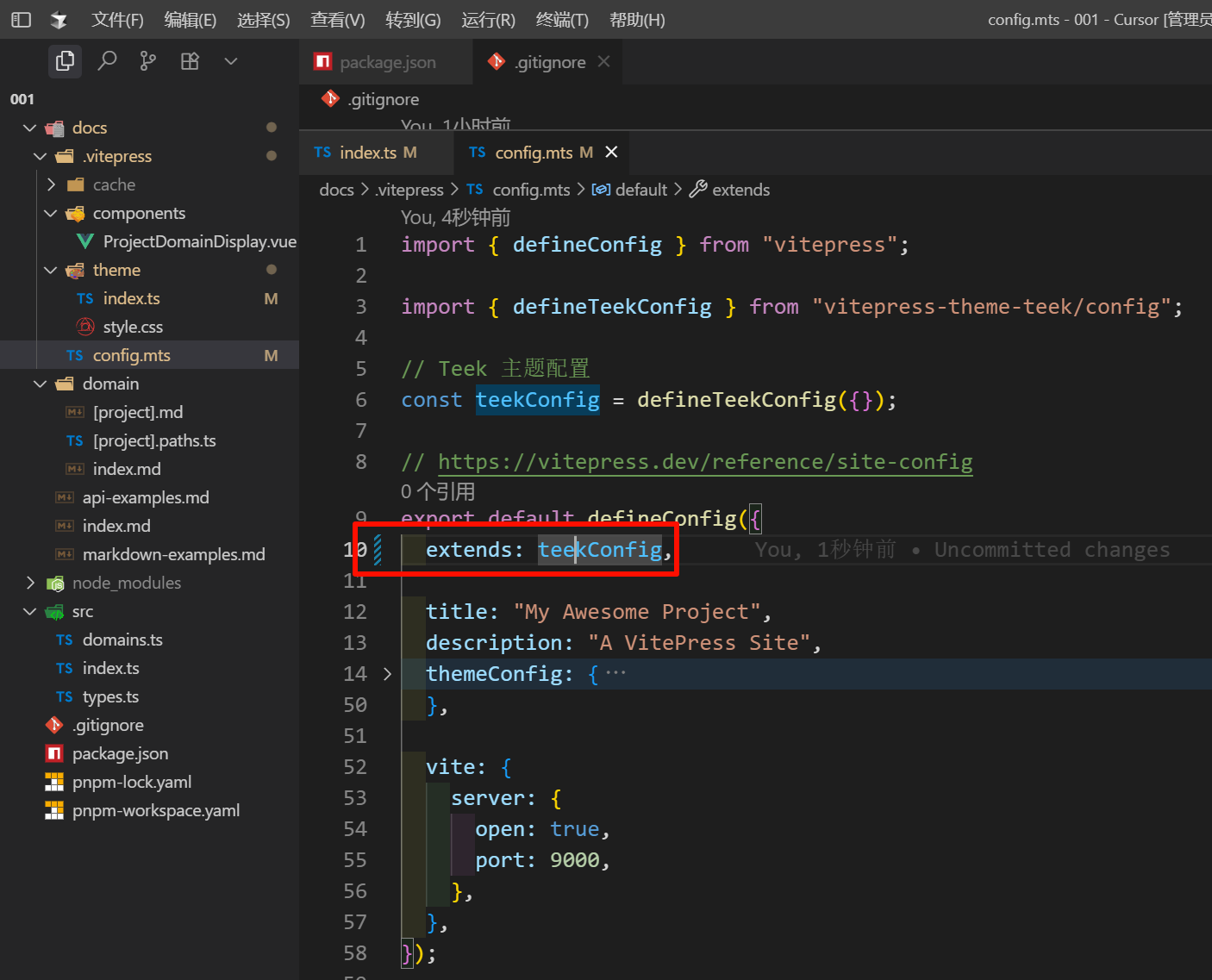Click the docs folder icon
This screenshot has height=980, width=1212.
[54, 128]
